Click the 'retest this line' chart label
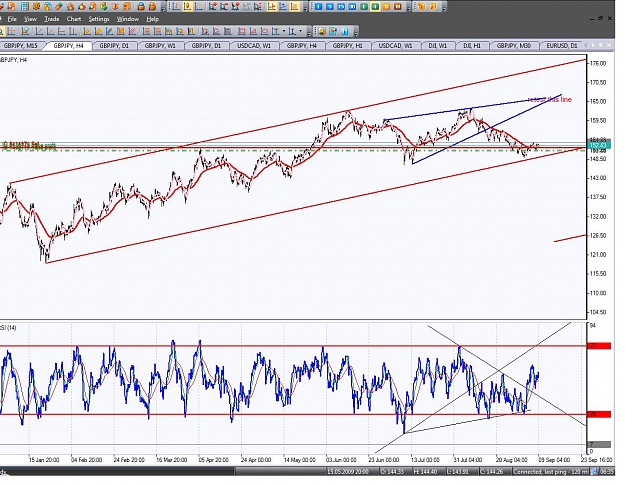This screenshot has width=625, height=485. click(x=550, y=99)
